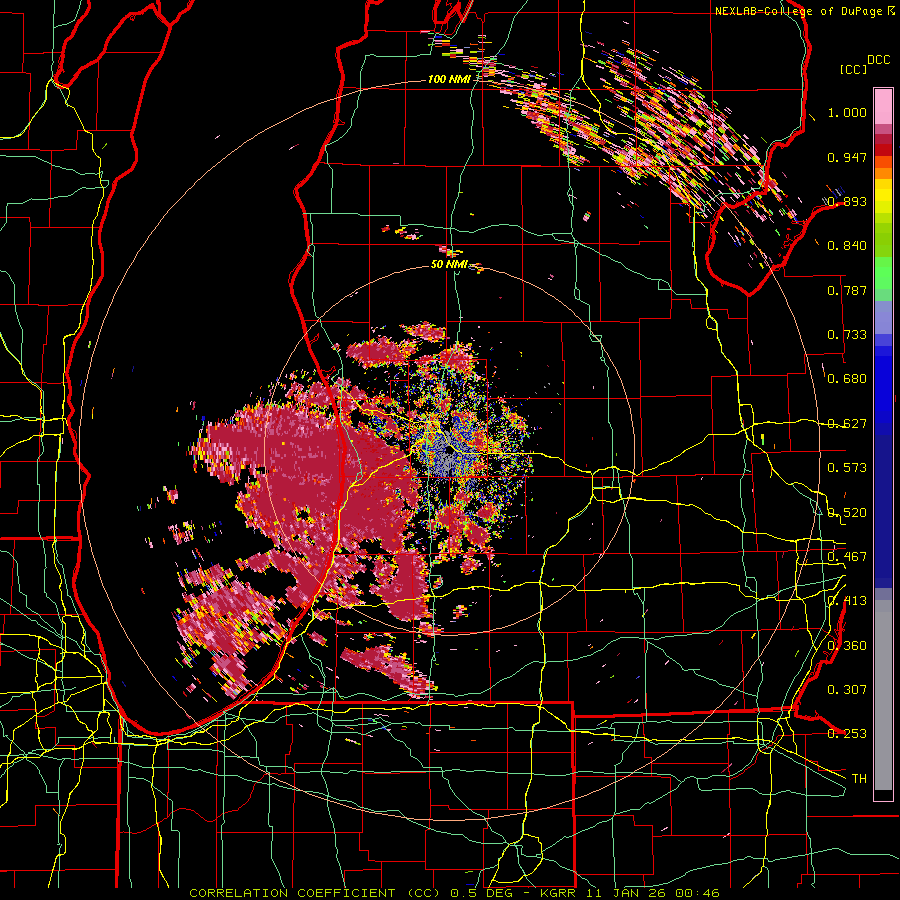Click the 1.000 color scale value
Image resolution: width=900 pixels, height=900 pixels.
[x=847, y=112]
